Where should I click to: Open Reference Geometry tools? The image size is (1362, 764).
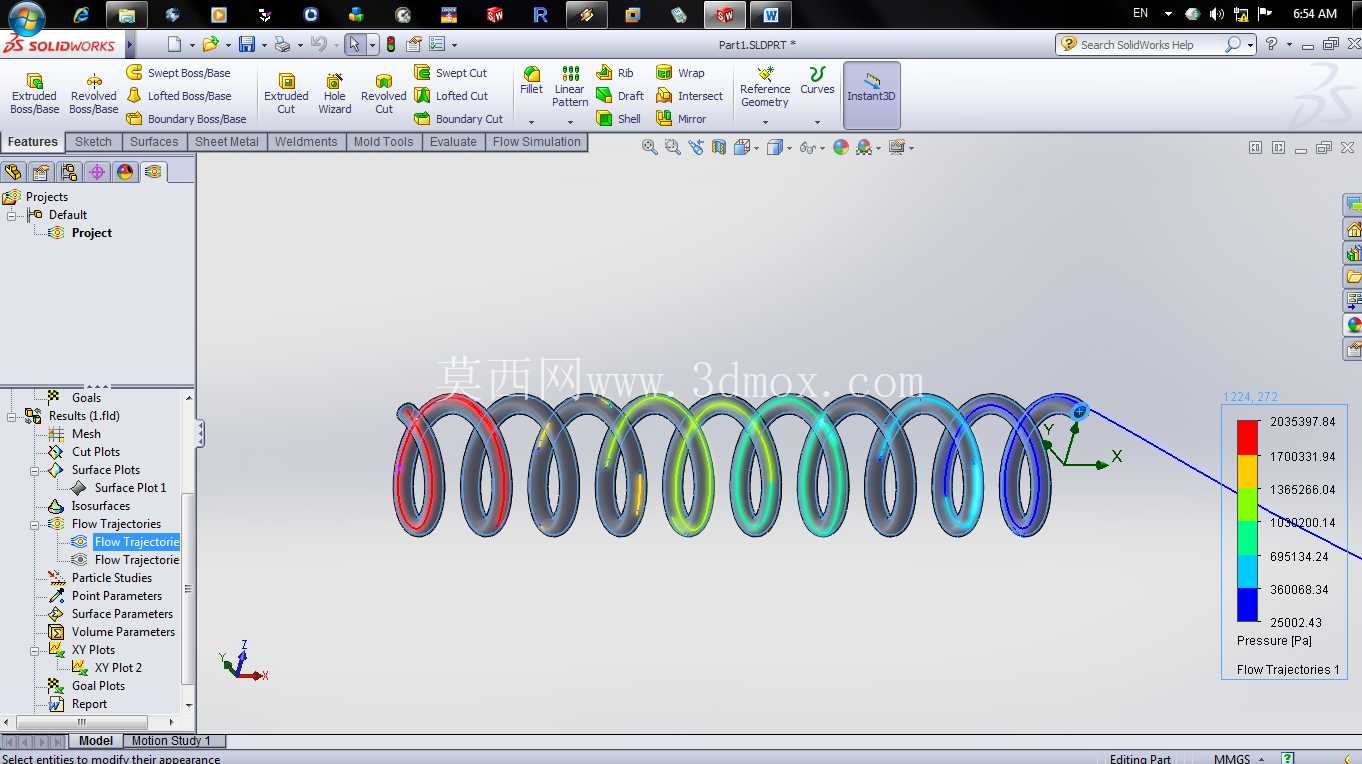pos(765,86)
